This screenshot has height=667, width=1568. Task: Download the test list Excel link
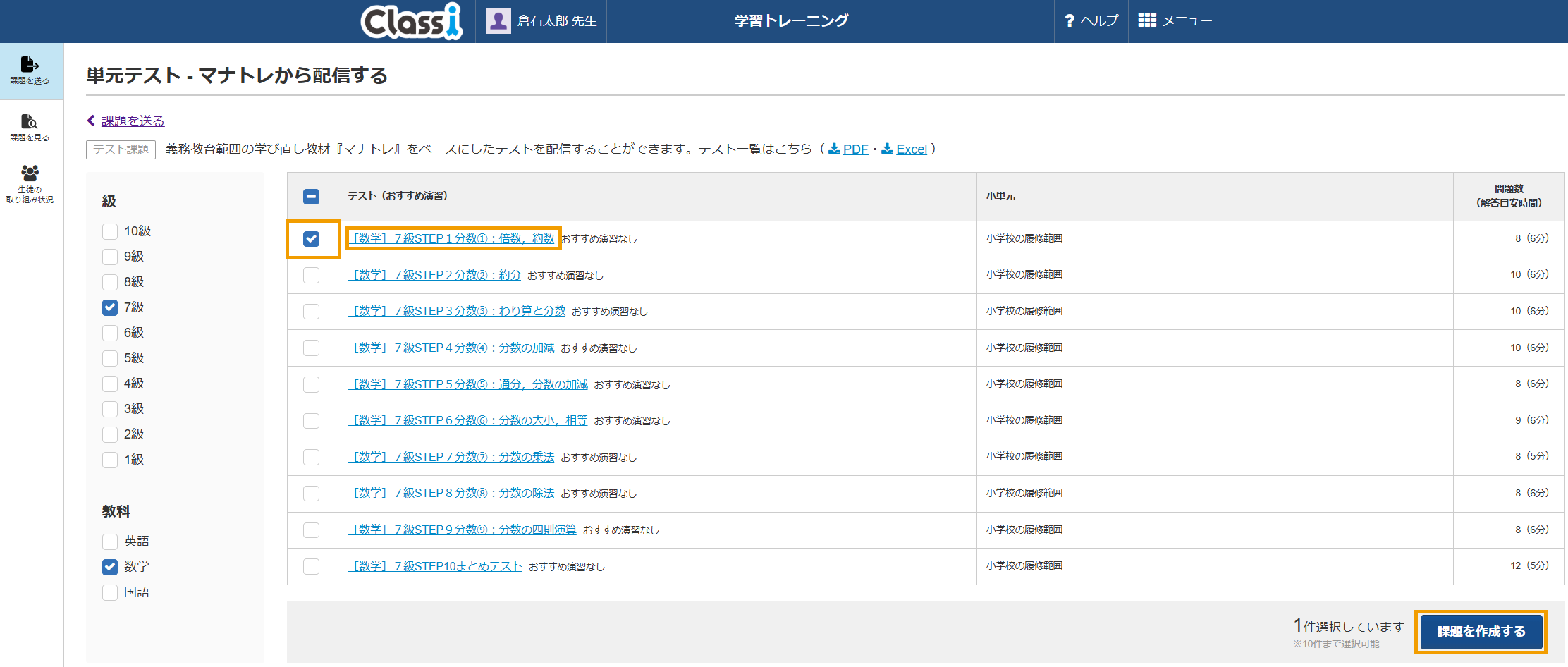click(x=912, y=149)
